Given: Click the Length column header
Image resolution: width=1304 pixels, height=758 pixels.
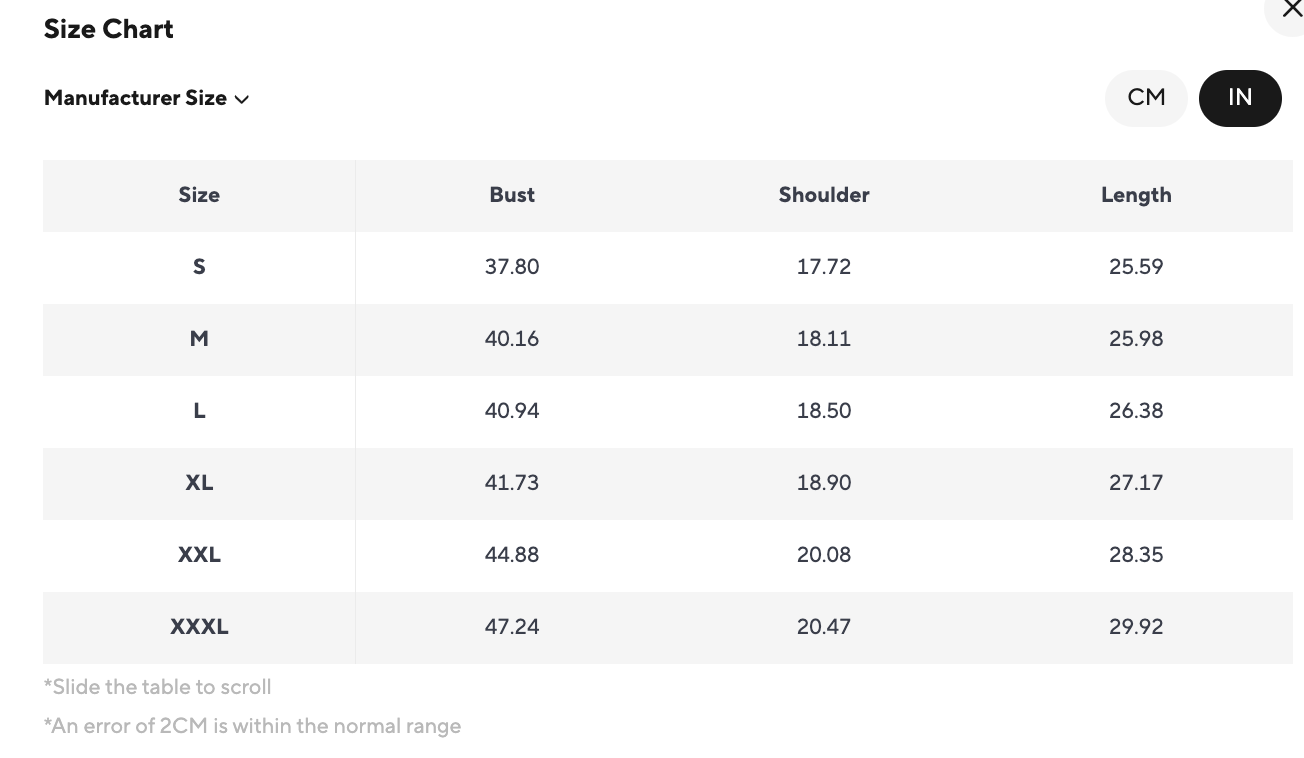Looking at the screenshot, I should [x=1136, y=195].
